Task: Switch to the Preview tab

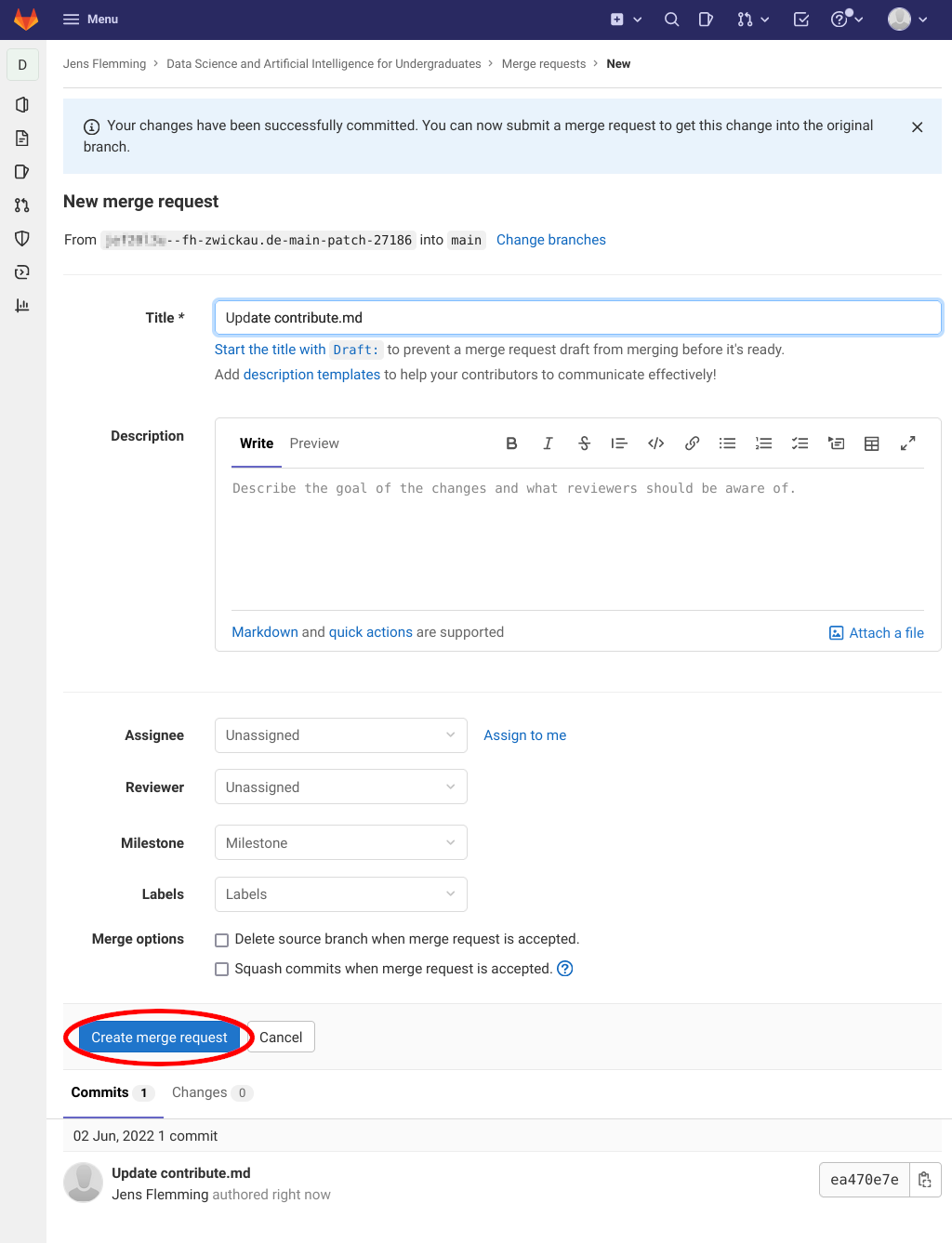Action: pyautogui.click(x=313, y=443)
